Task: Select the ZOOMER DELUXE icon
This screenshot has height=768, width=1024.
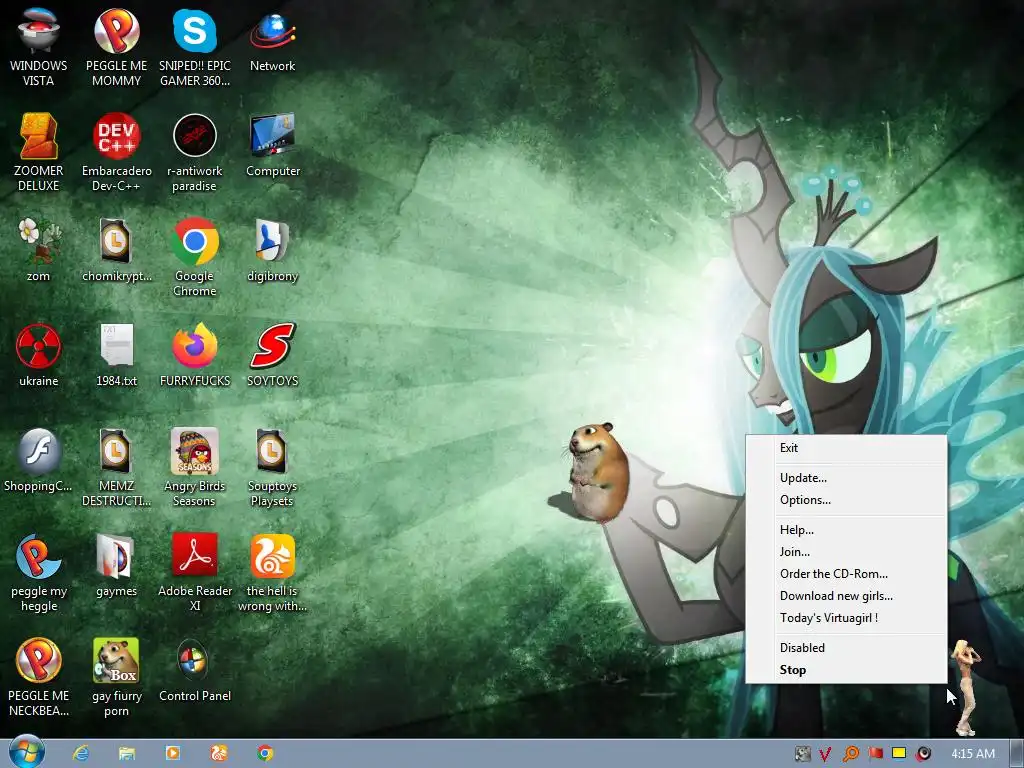Action: coord(39,152)
